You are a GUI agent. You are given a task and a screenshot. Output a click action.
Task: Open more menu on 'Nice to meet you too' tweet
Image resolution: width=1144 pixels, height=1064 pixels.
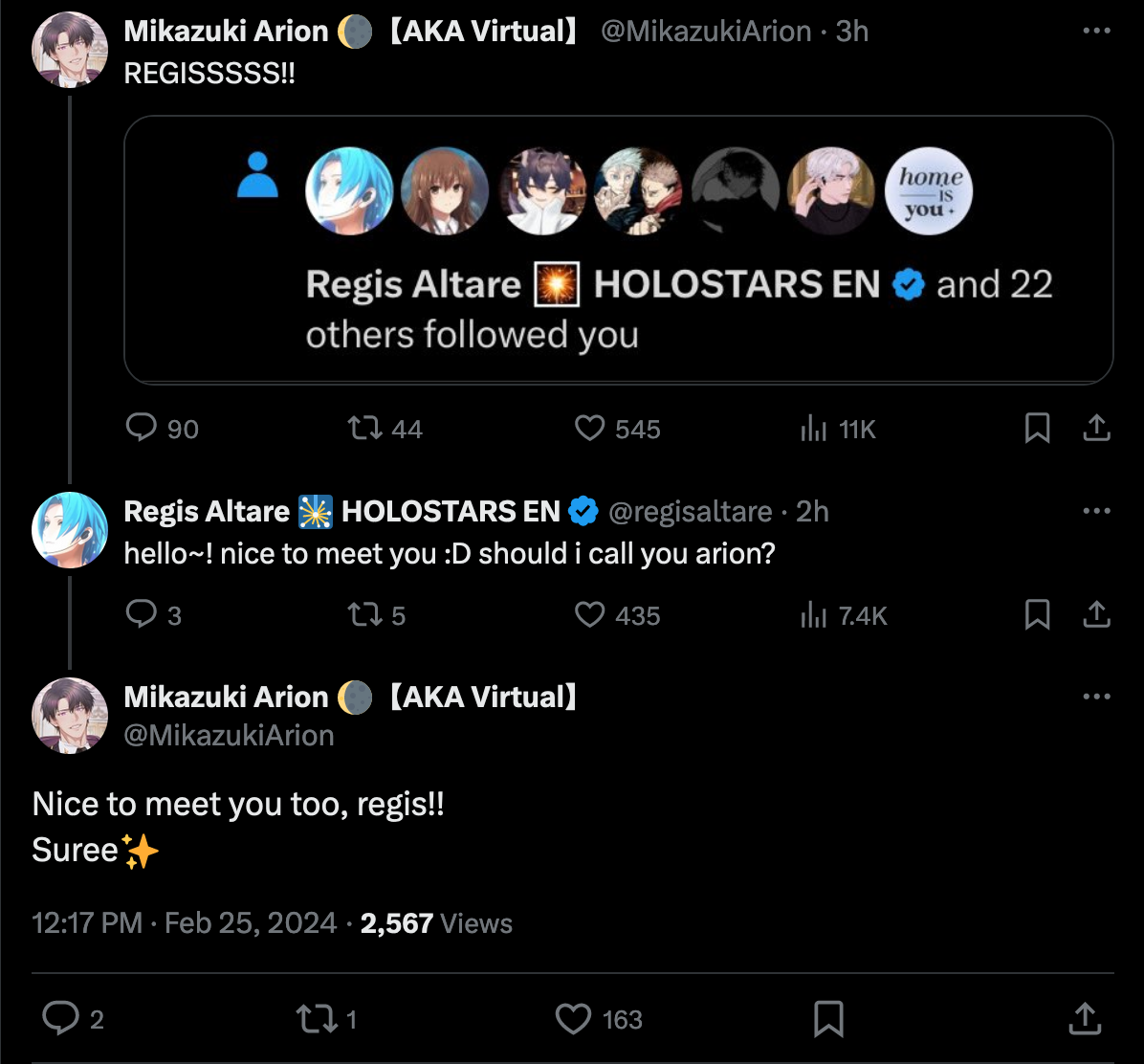pos(1096,697)
